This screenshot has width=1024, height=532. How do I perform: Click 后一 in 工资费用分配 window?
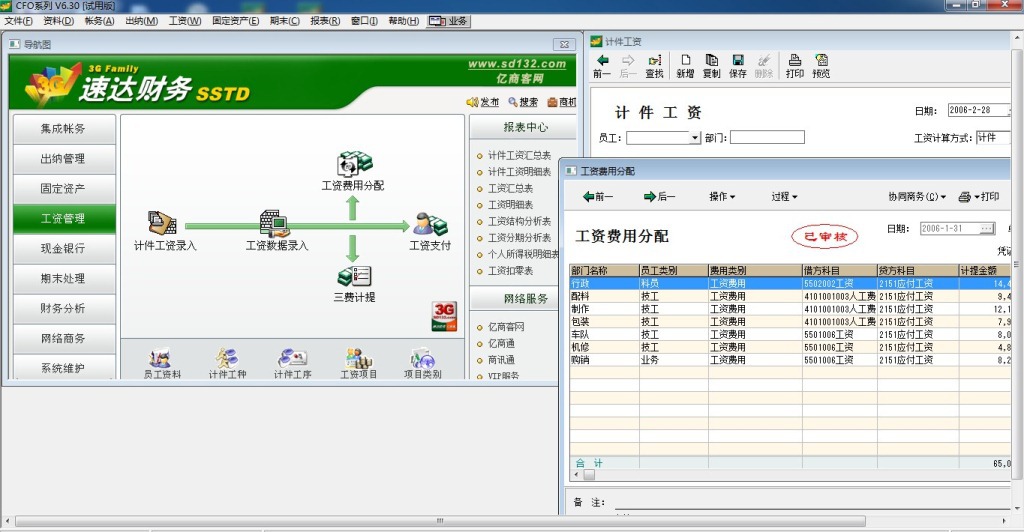[660, 196]
